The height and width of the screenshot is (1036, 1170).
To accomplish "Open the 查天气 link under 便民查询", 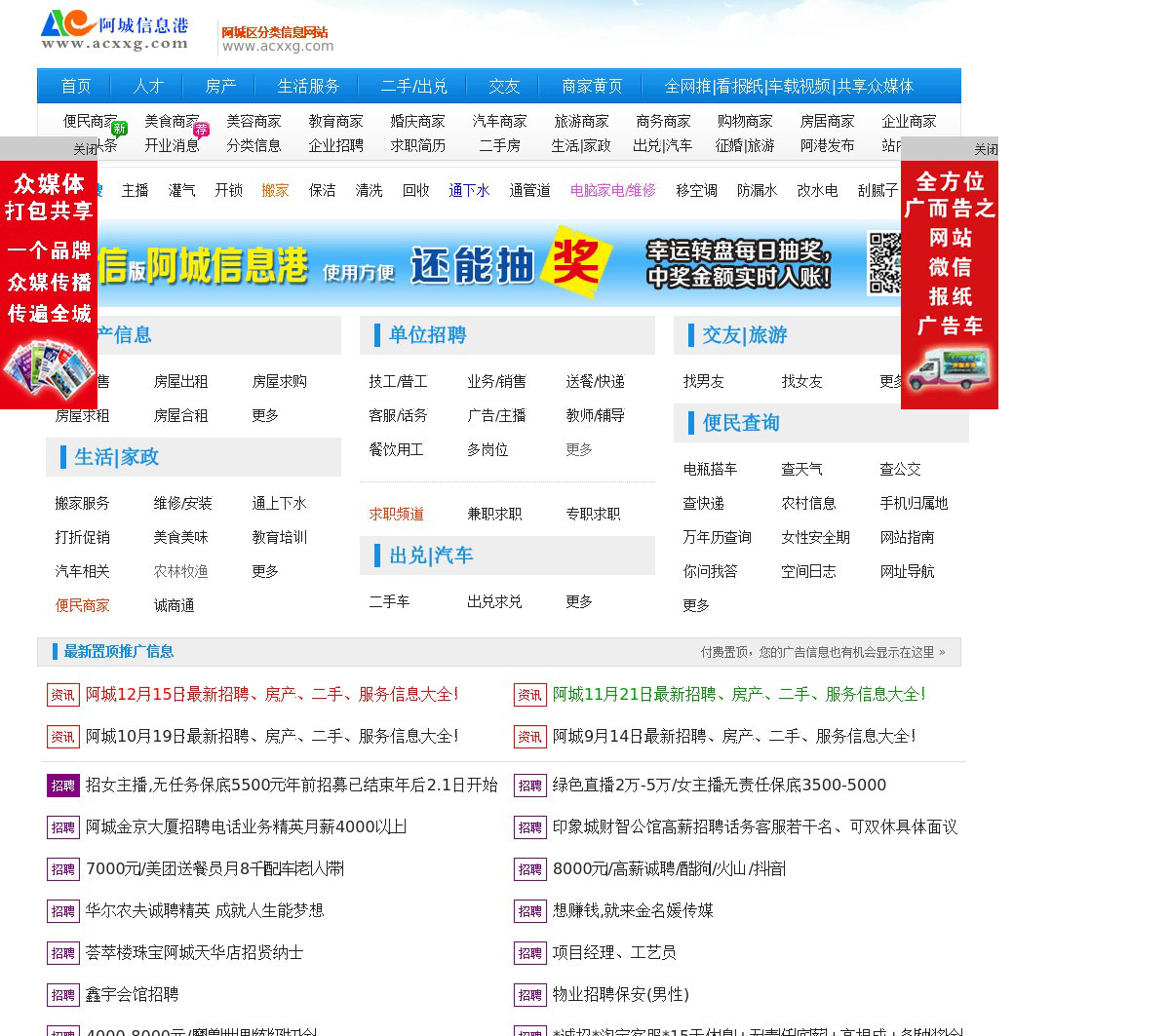I will pos(801,469).
